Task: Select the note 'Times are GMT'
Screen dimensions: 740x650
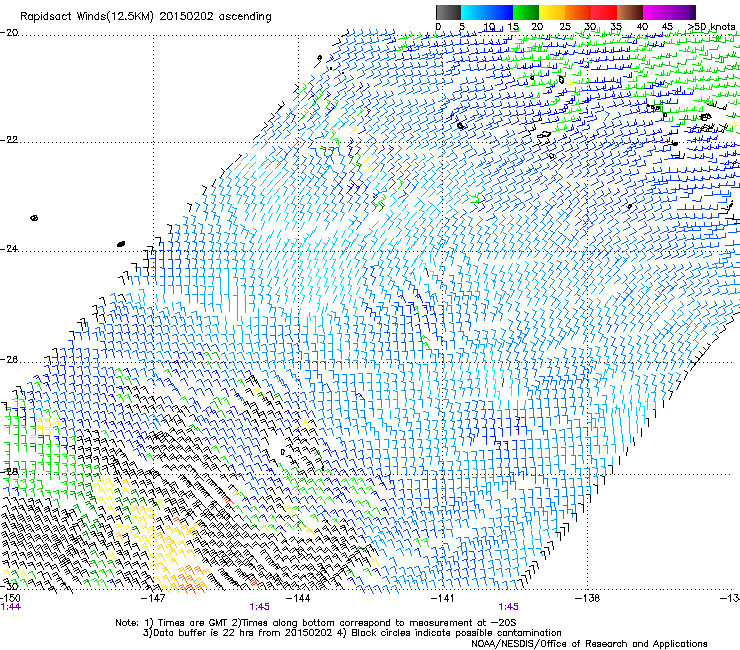Action: click(x=191, y=623)
